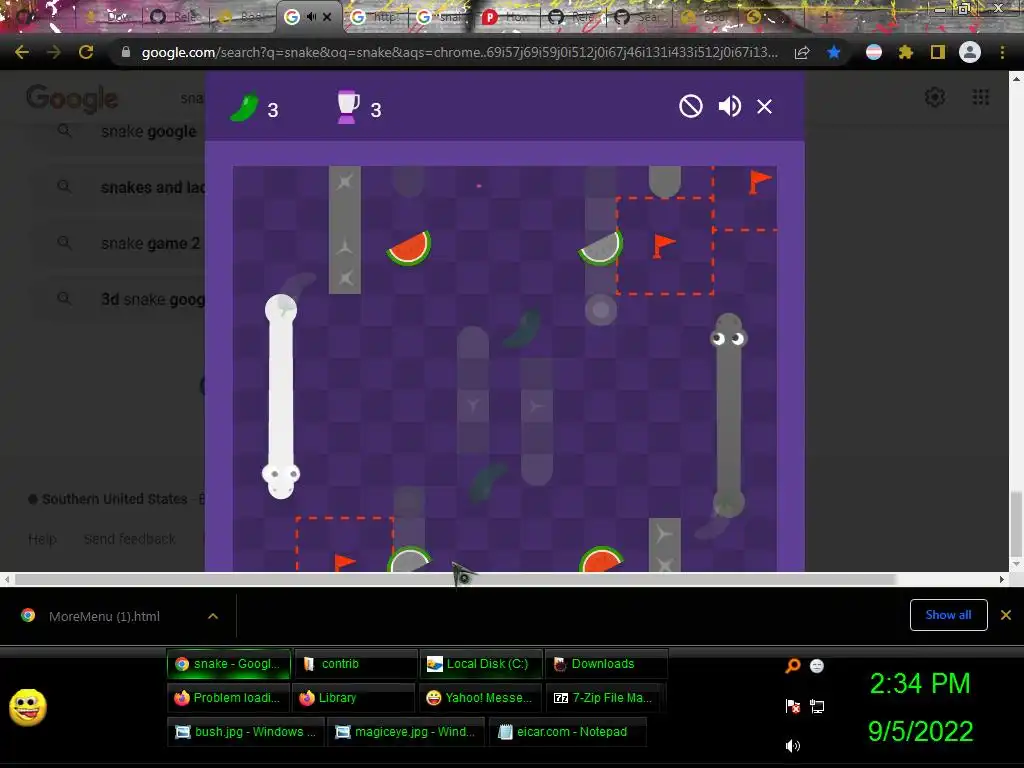Open the striped flag extension icon
This screenshot has width=1024, height=768.
pyautogui.click(x=873, y=52)
